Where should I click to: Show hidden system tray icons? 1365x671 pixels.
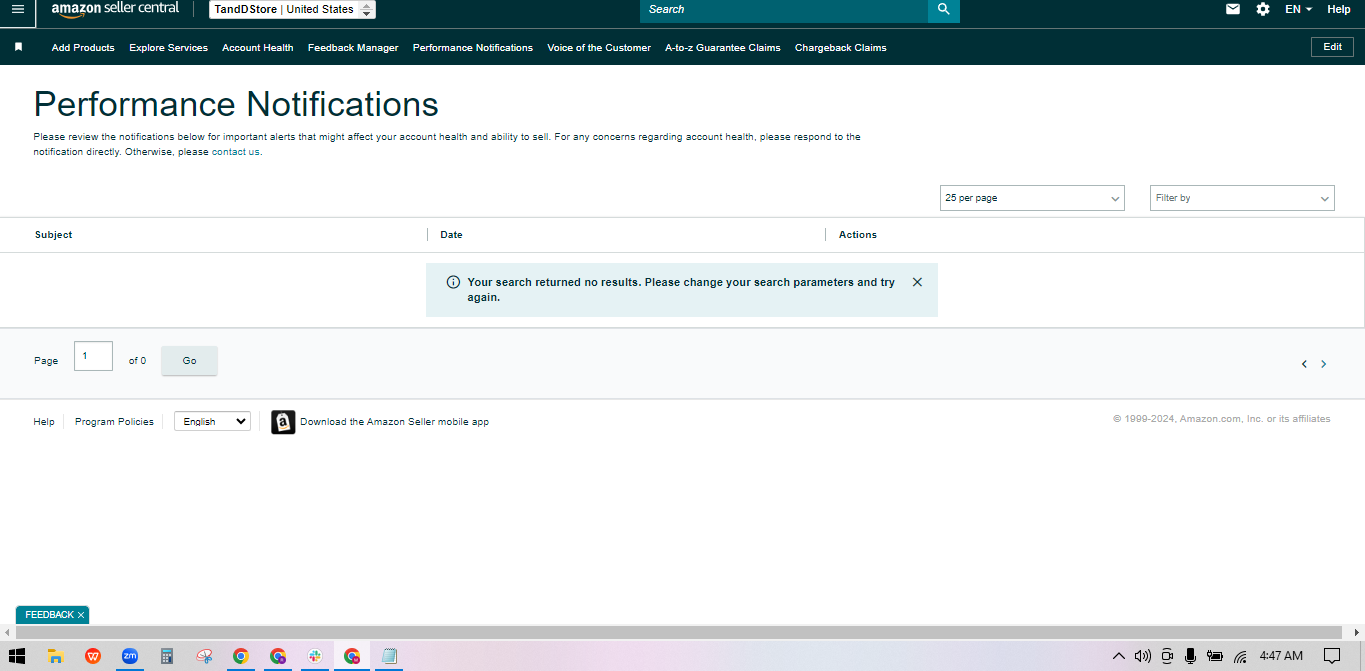tap(1119, 656)
